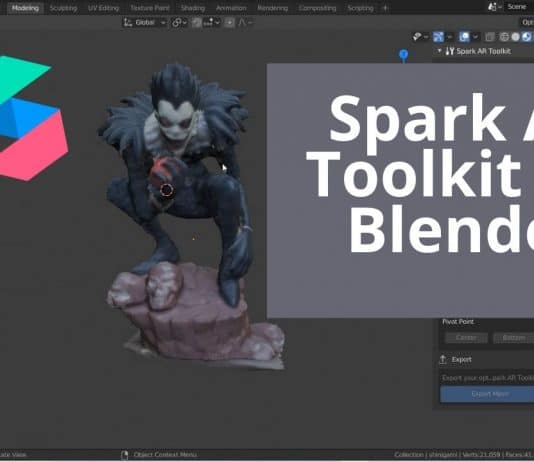Open the overlays options dropdown arrow
This screenshot has height=462, width=534.
pyautogui.click(x=476, y=37)
